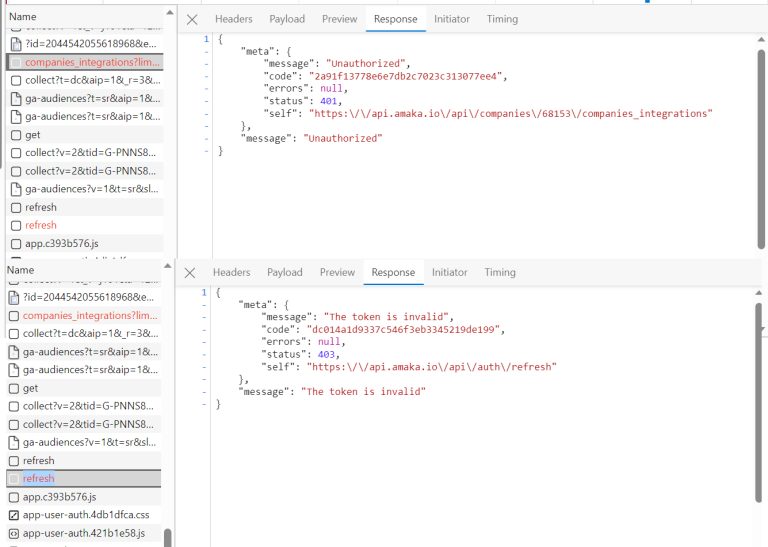
Task: Select the 'get' request name in the top list
Action: (x=32, y=135)
